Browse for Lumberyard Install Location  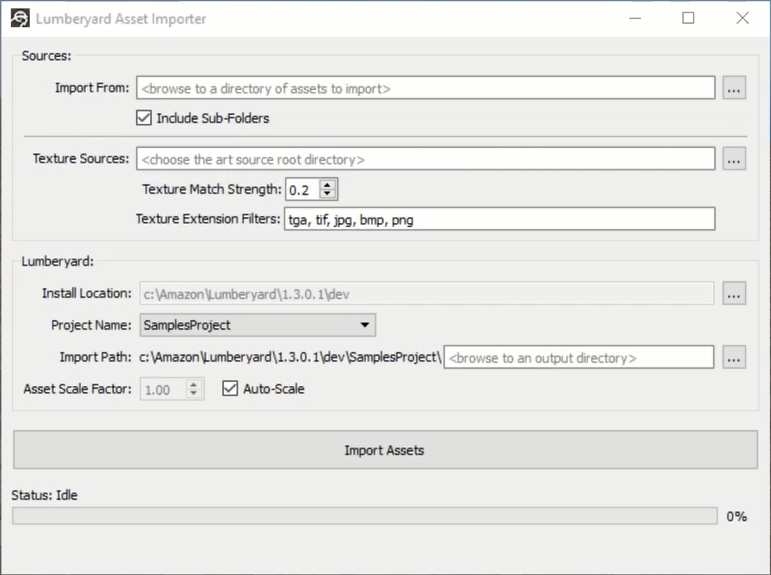(734, 294)
